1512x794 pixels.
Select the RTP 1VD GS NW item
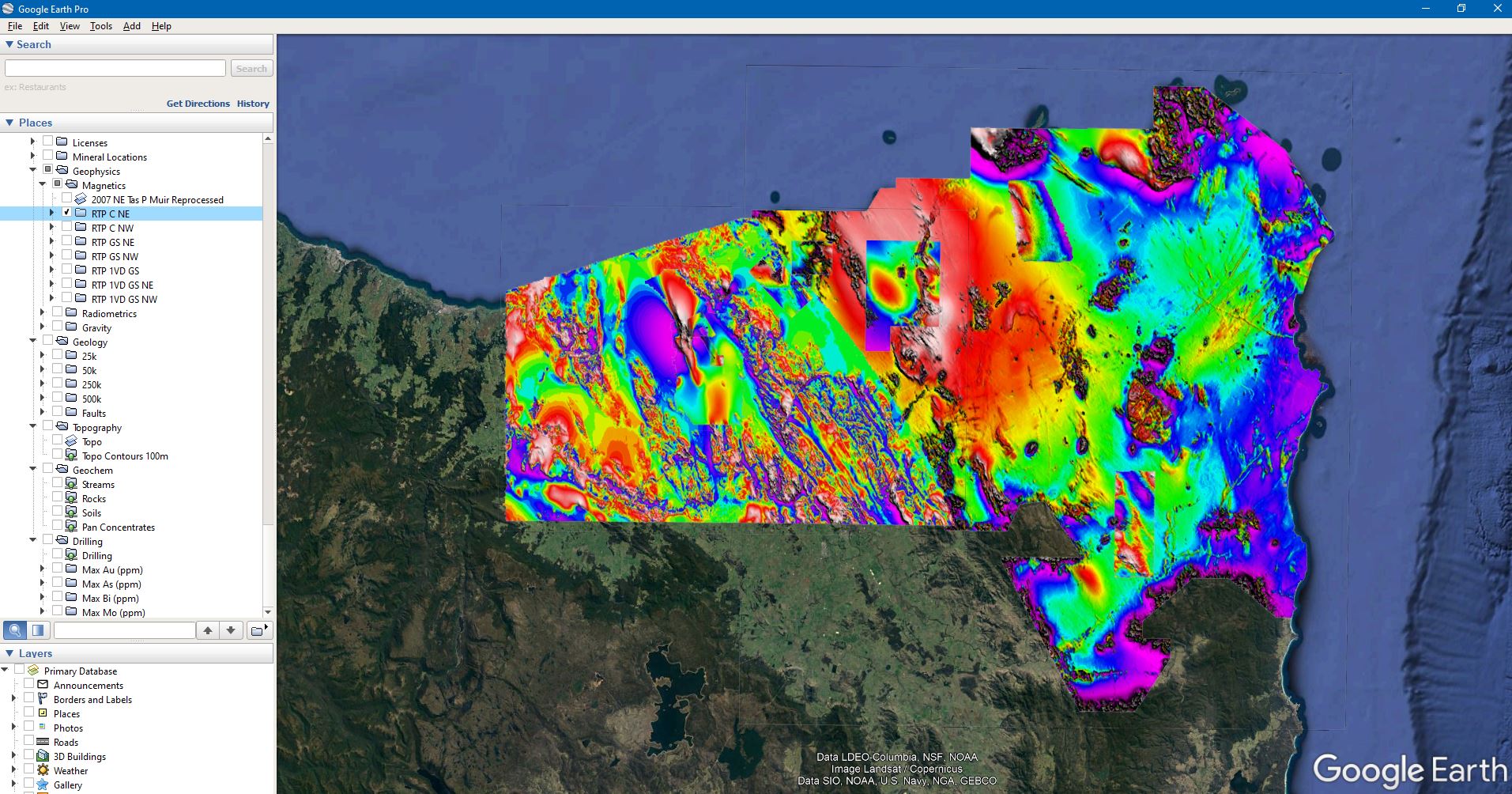[x=124, y=299]
